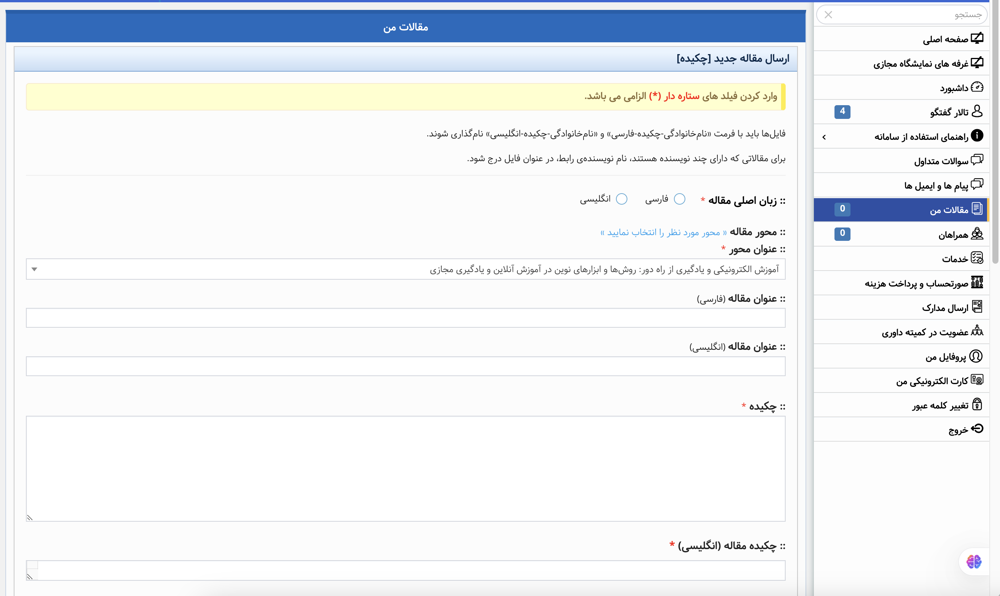Click the محور مورد نظر را انتخاب نمایید link
Image resolution: width=1000 pixels, height=596 pixels.
pyautogui.click(x=663, y=233)
